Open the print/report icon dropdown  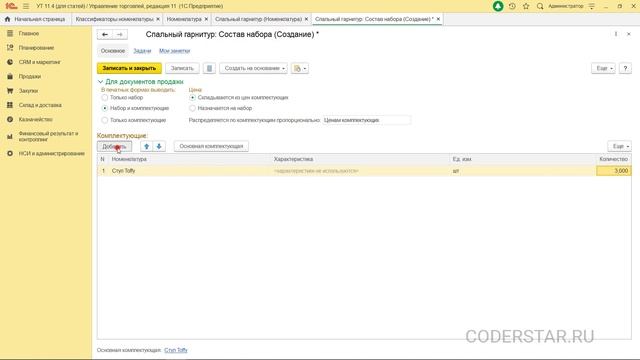tap(300, 68)
